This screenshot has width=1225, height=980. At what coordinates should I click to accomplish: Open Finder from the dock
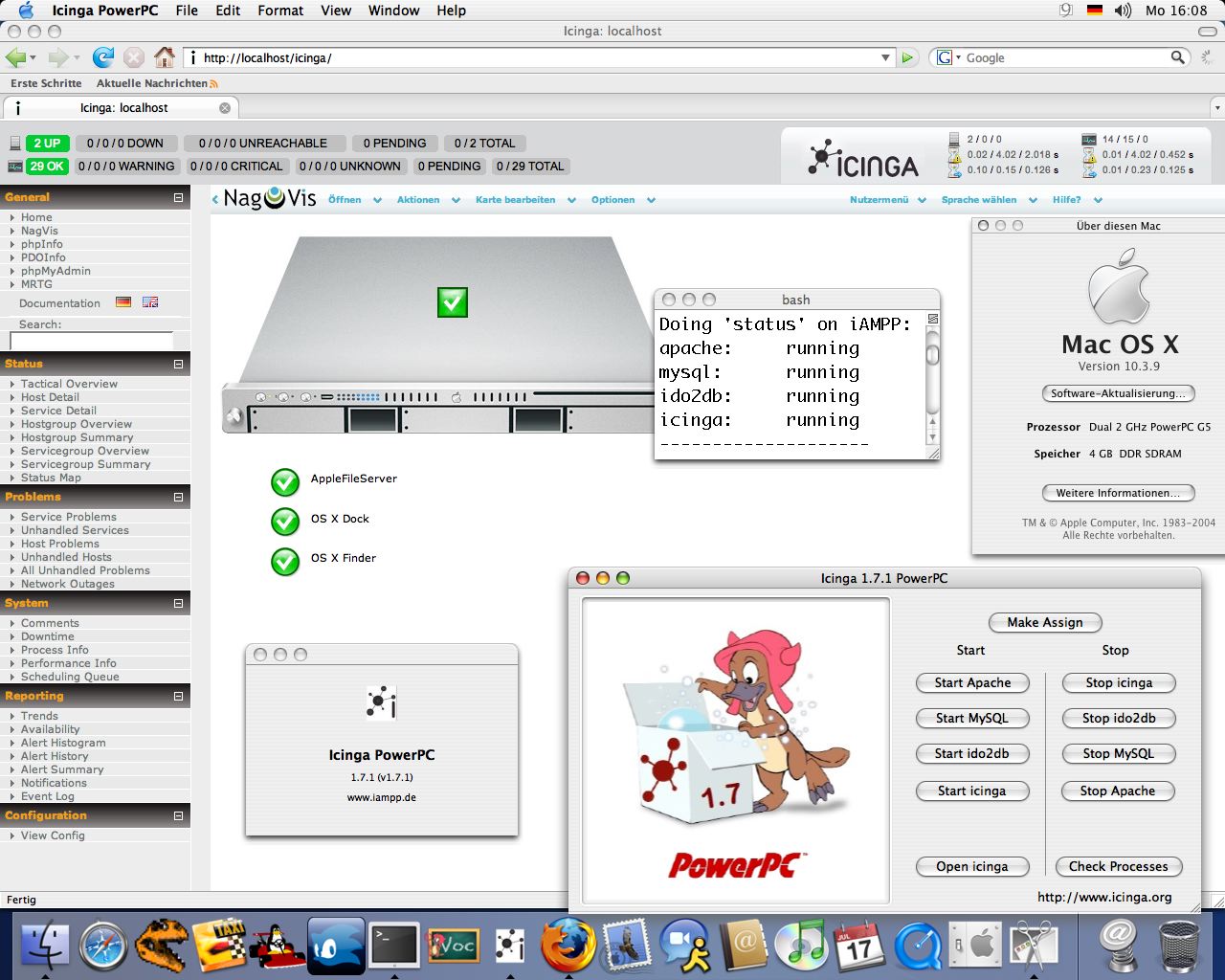(x=44, y=945)
